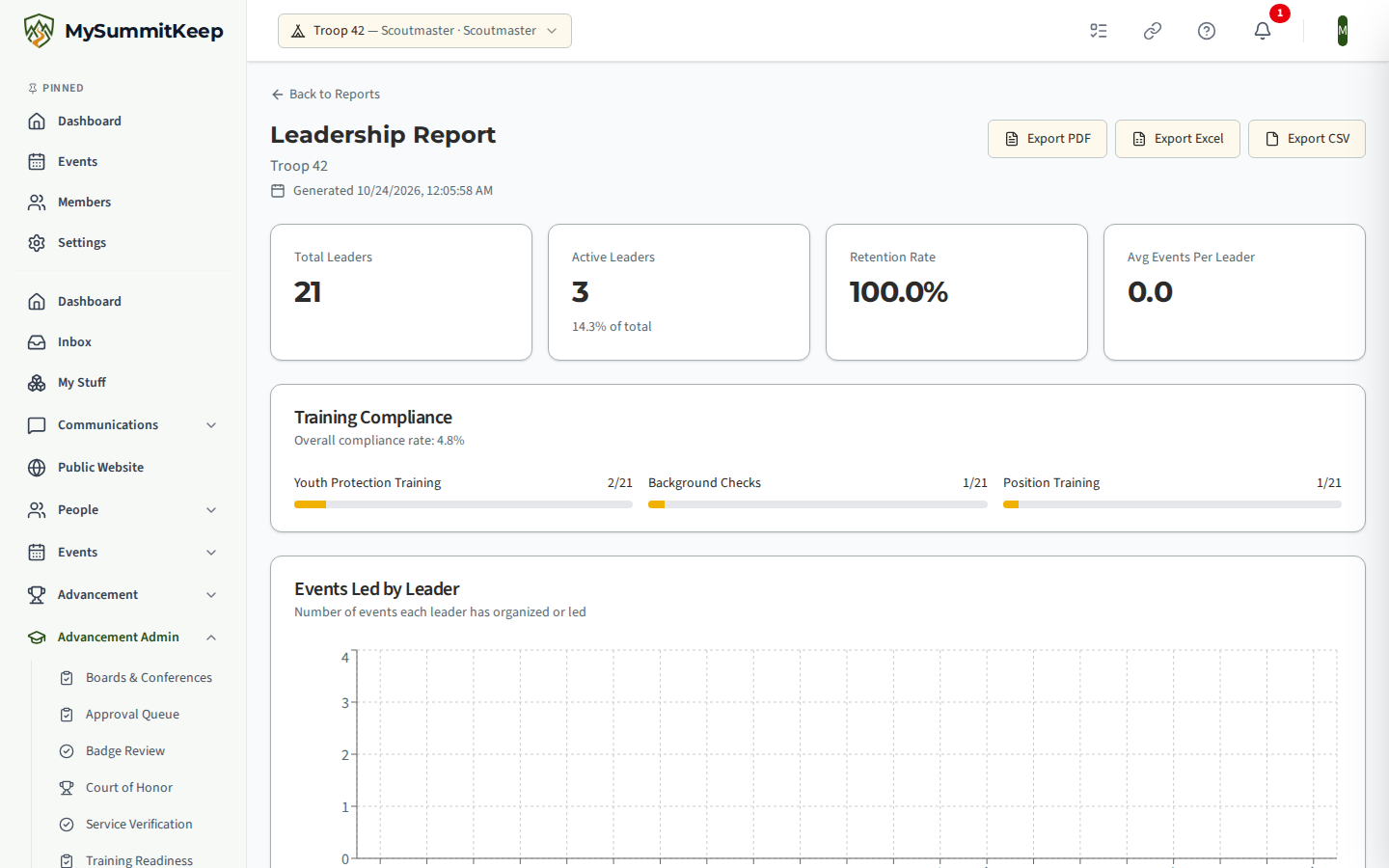Open the checklist icon in top bar
Image resolution: width=1389 pixels, height=868 pixels.
pyautogui.click(x=1099, y=31)
